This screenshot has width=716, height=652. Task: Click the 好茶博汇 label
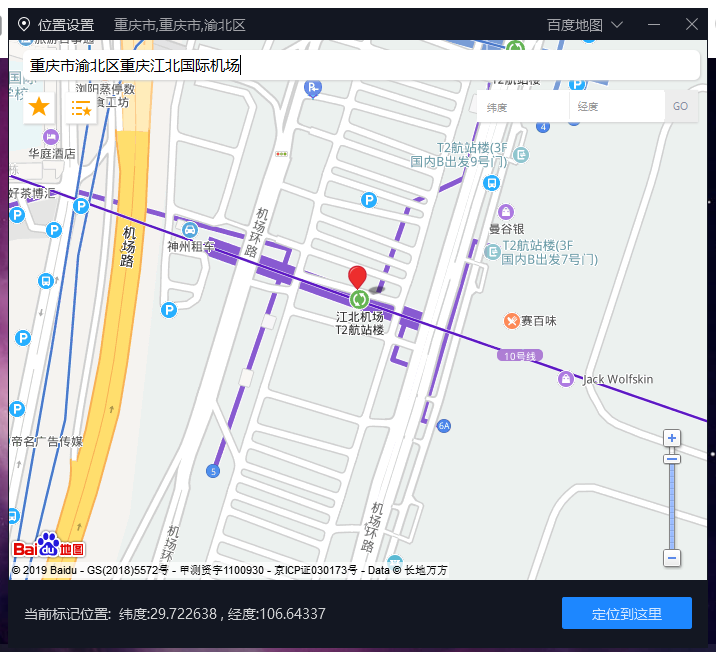[x=32, y=194]
